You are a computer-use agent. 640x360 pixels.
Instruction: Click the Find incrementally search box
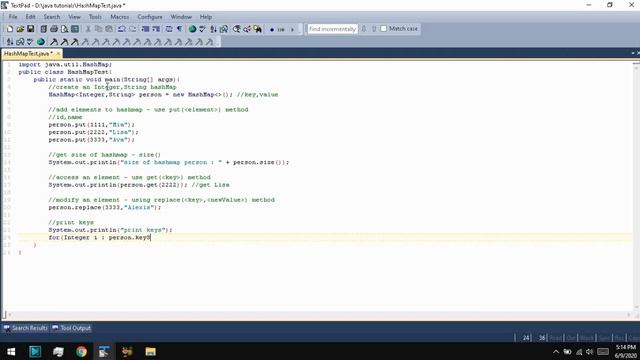tap(332, 29)
